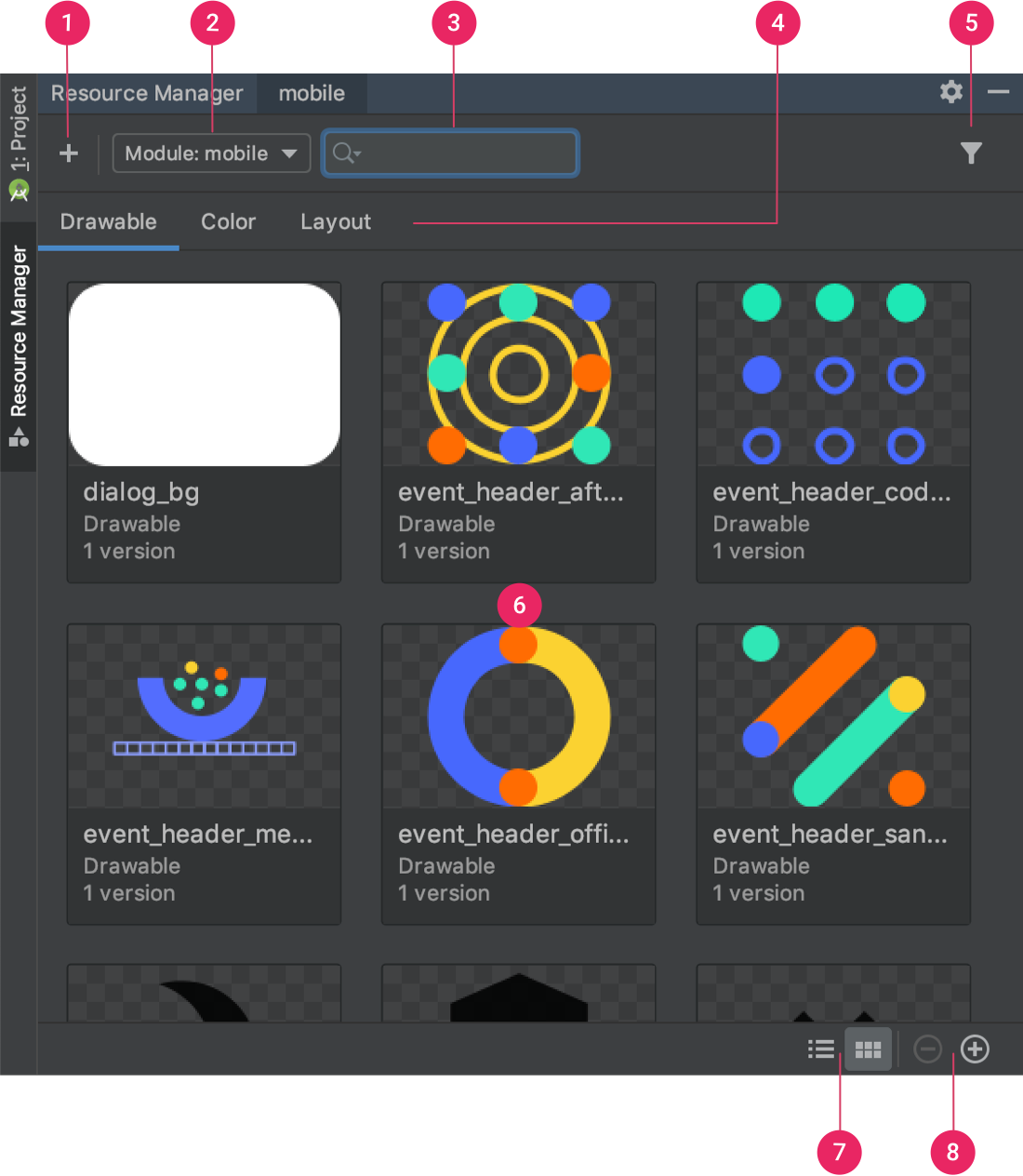Viewport: 1023px width, 1176px height.
Task: Toggle the list view display mode
Action: (821, 1049)
